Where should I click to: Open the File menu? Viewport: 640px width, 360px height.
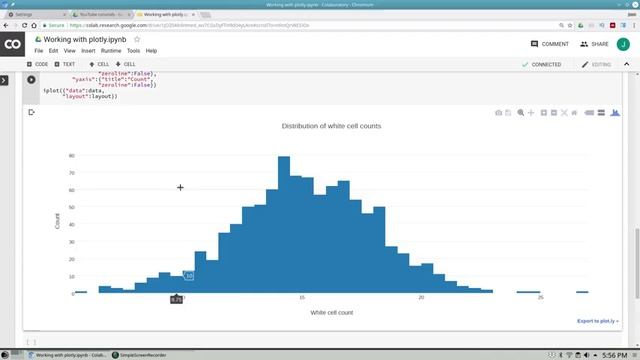coord(39,51)
